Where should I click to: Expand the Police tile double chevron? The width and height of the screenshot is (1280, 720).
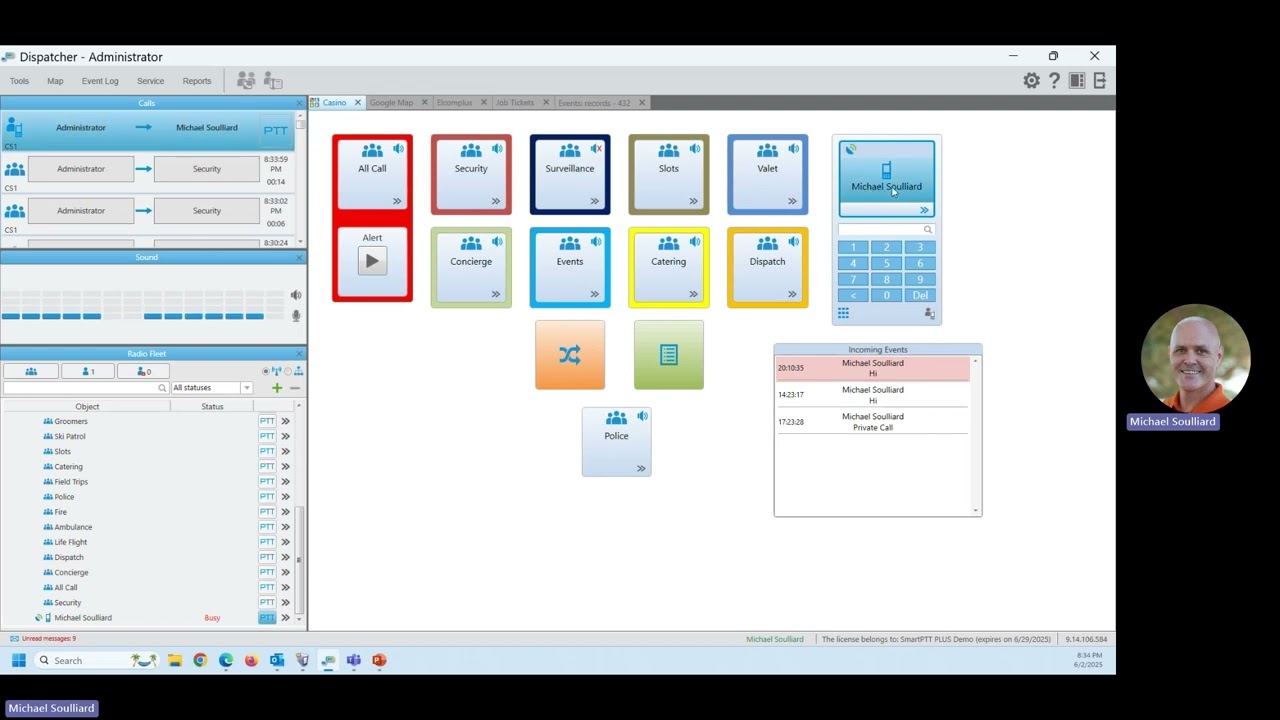[x=641, y=468]
